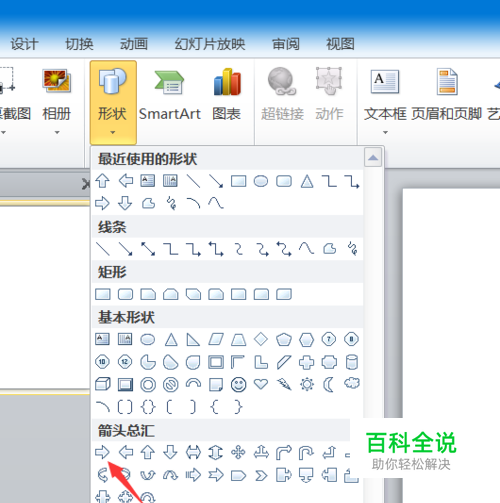Screen dimensions: 500x503
Task: Choose curved arrow connector in 线条
Action: [262, 249]
